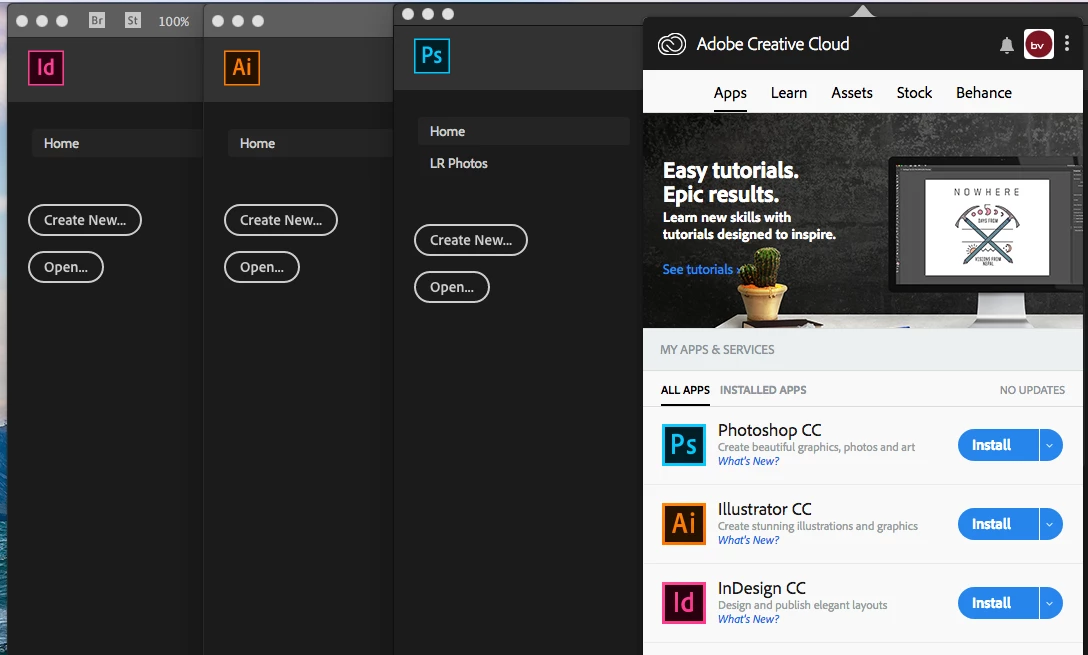Screen dimensions: 1088x655
Task: Select the INSTALLED APPS filter tab
Action: pos(763,390)
